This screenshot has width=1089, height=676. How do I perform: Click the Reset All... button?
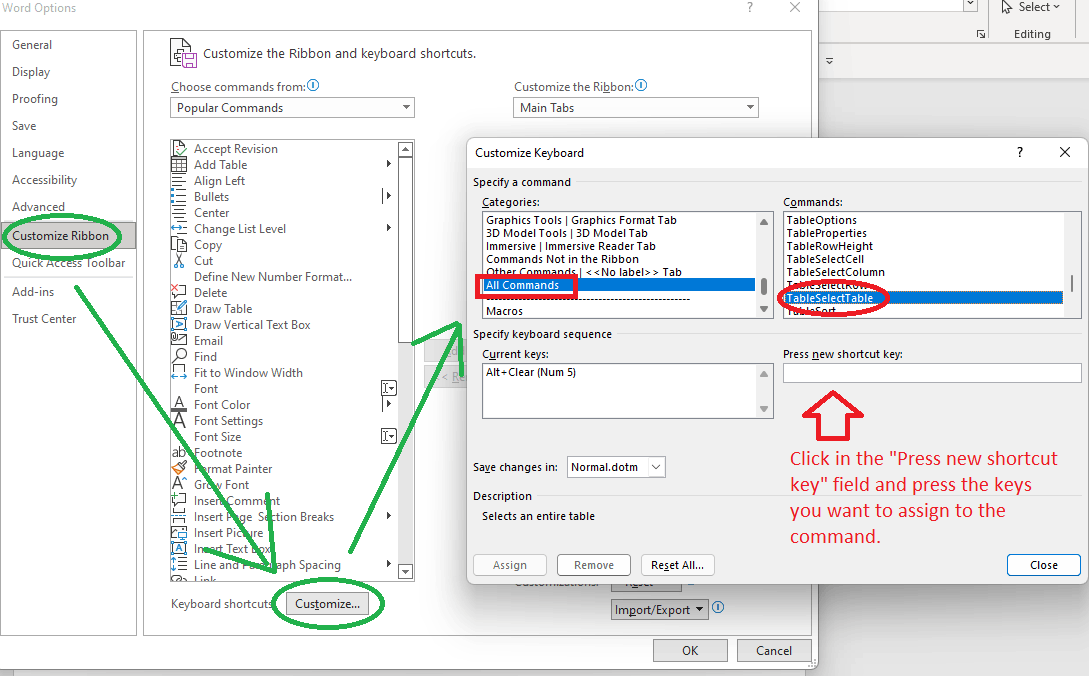click(677, 565)
